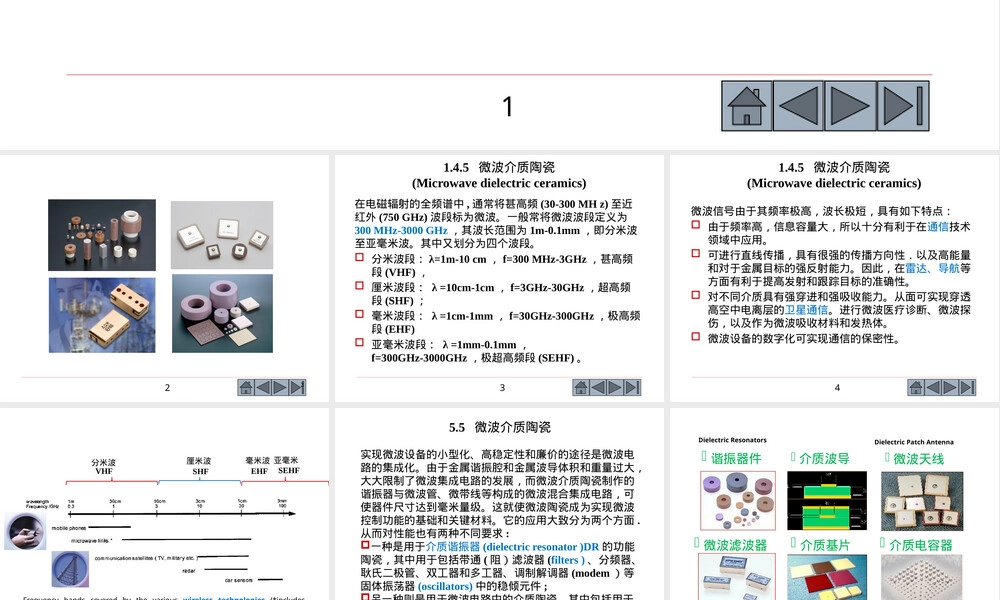Click the Dielectric Patch Antenna caption
The height and width of the screenshot is (600, 1000).
pyautogui.click(x=914, y=442)
